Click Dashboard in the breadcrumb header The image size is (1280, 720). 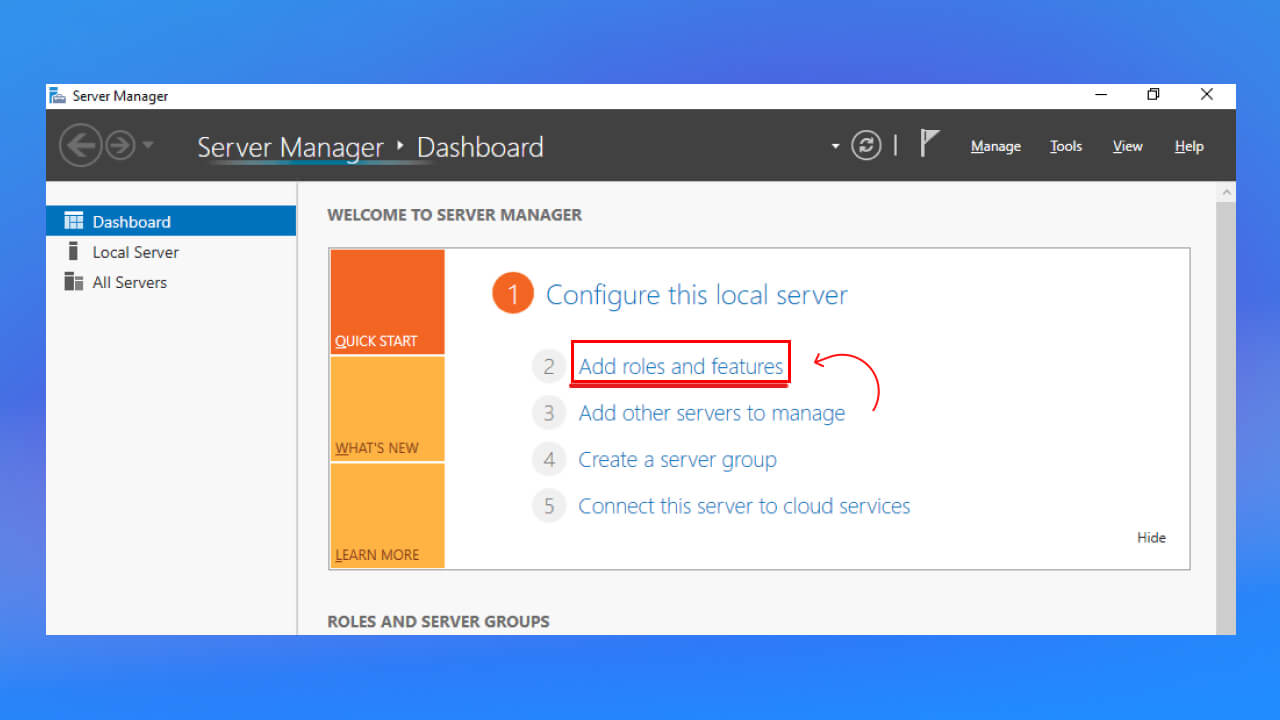coord(480,147)
